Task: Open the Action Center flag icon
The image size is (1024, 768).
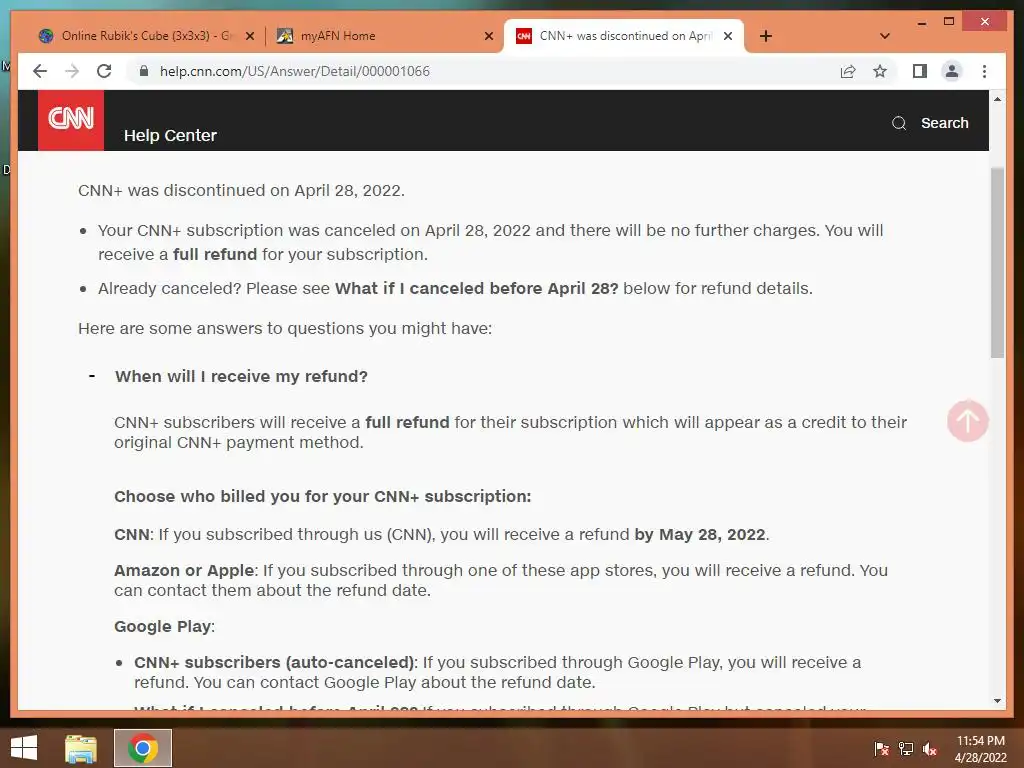Action: [881, 748]
